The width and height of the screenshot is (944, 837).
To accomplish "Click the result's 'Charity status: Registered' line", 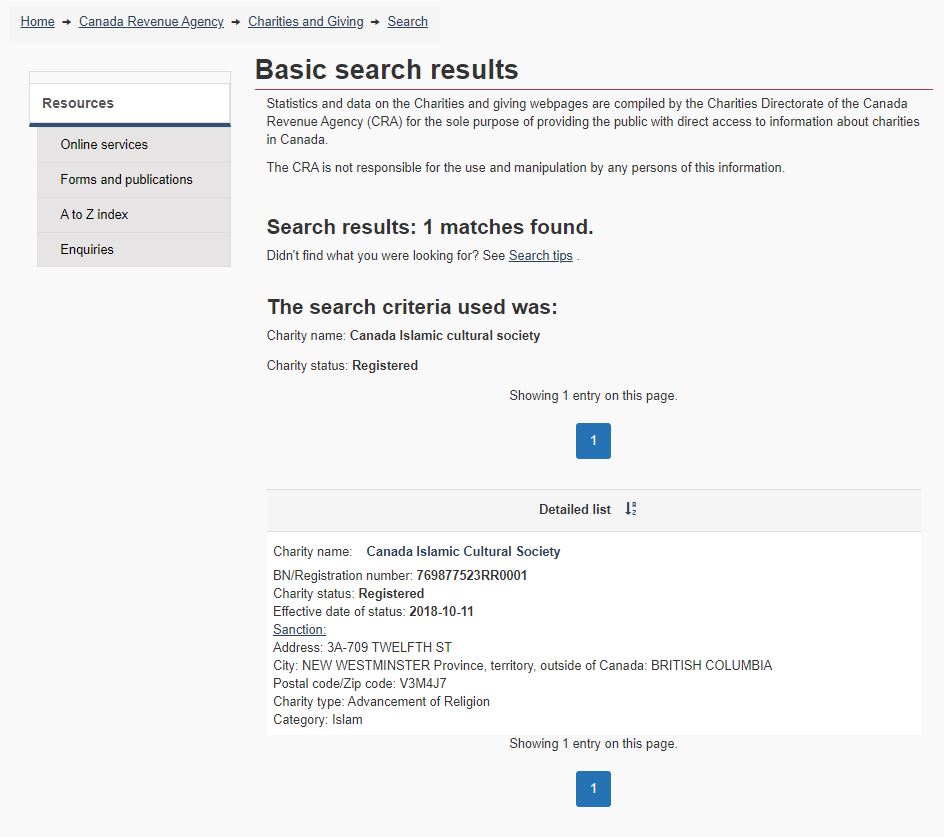I will click(349, 593).
